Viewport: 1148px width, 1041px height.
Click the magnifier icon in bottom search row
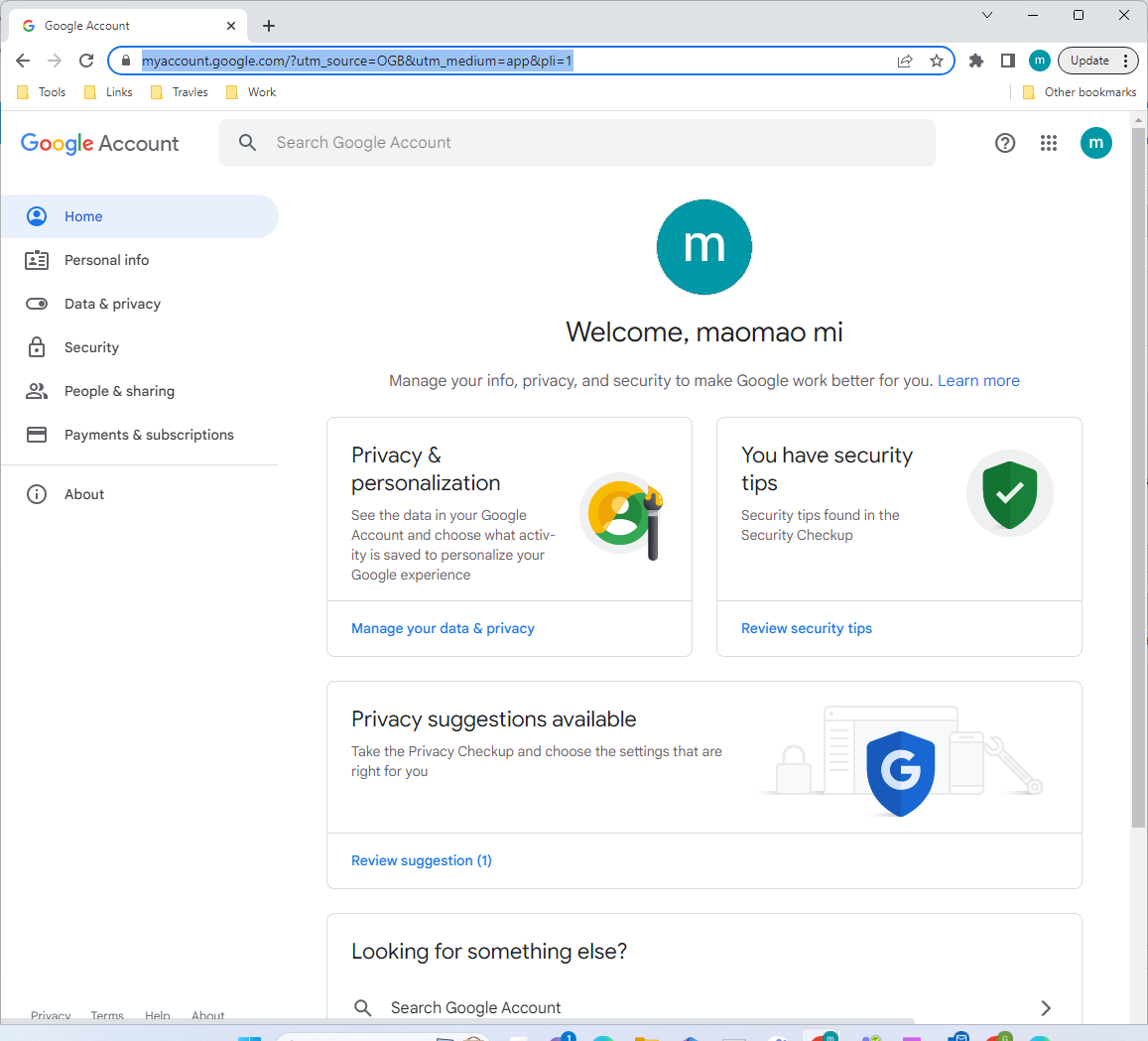(362, 1008)
